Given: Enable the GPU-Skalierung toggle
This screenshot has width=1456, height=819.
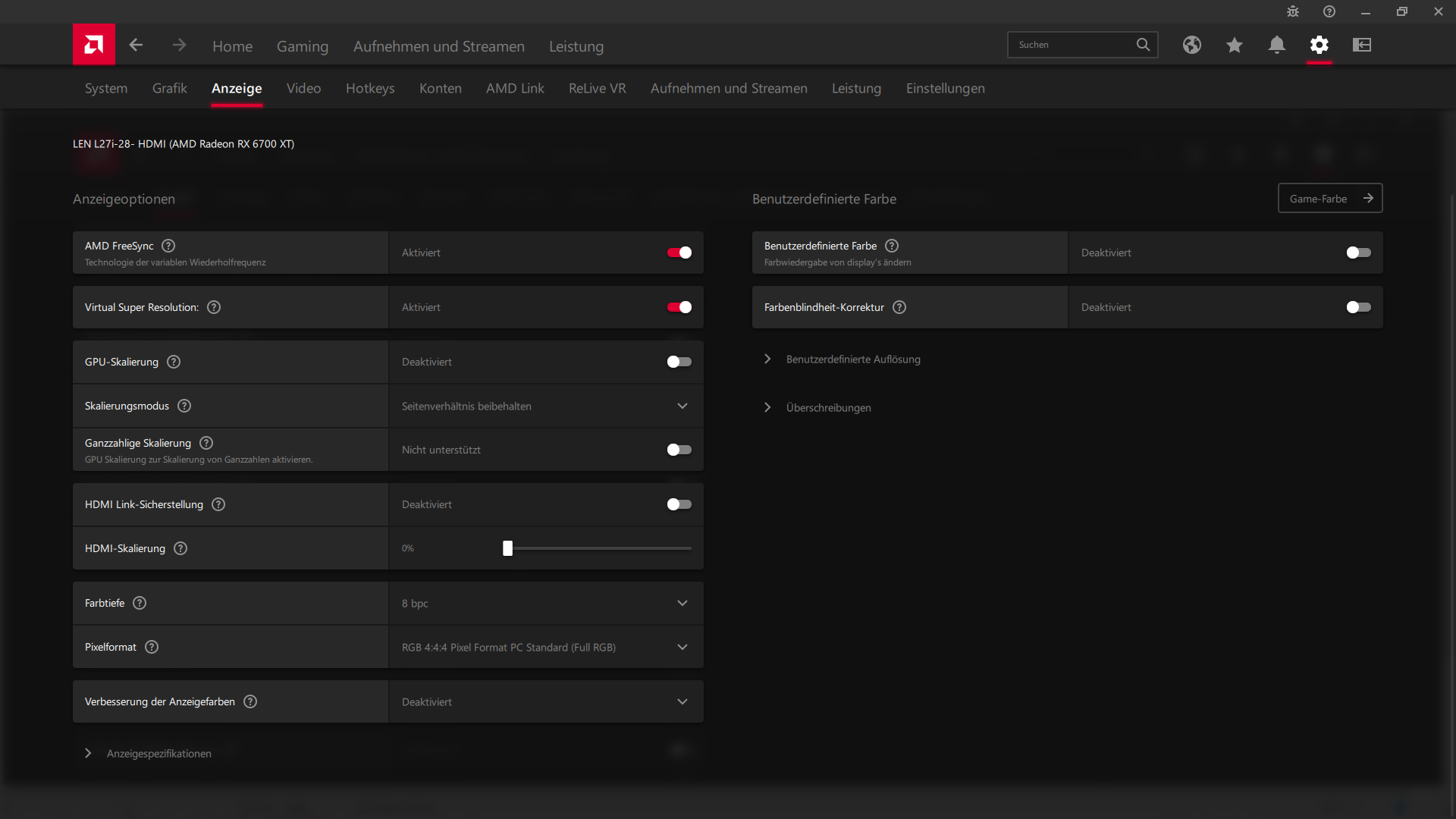Looking at the screenshot, I should pos(679,362).
